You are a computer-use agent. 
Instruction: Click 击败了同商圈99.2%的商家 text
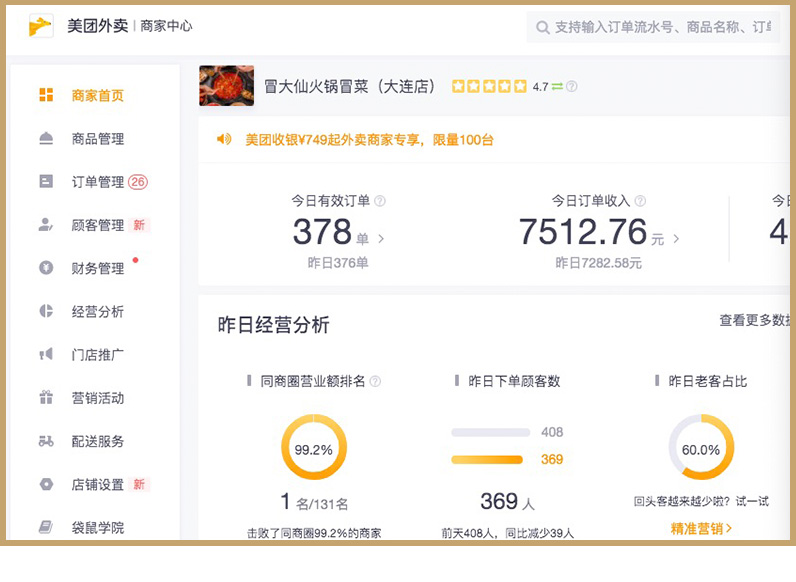(x=314, y=533)
